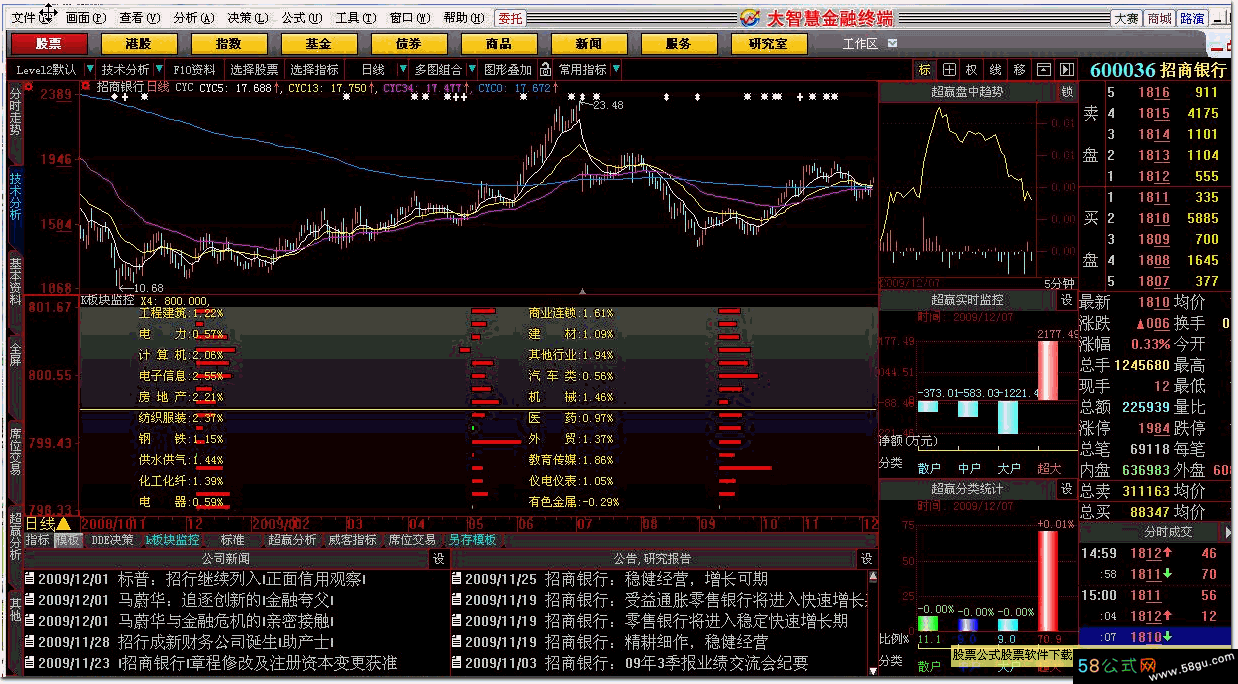This screenshot has width=1238, height=684.
Task: Click the crosshair grid toolbar icon
Action: pos(948,70)
